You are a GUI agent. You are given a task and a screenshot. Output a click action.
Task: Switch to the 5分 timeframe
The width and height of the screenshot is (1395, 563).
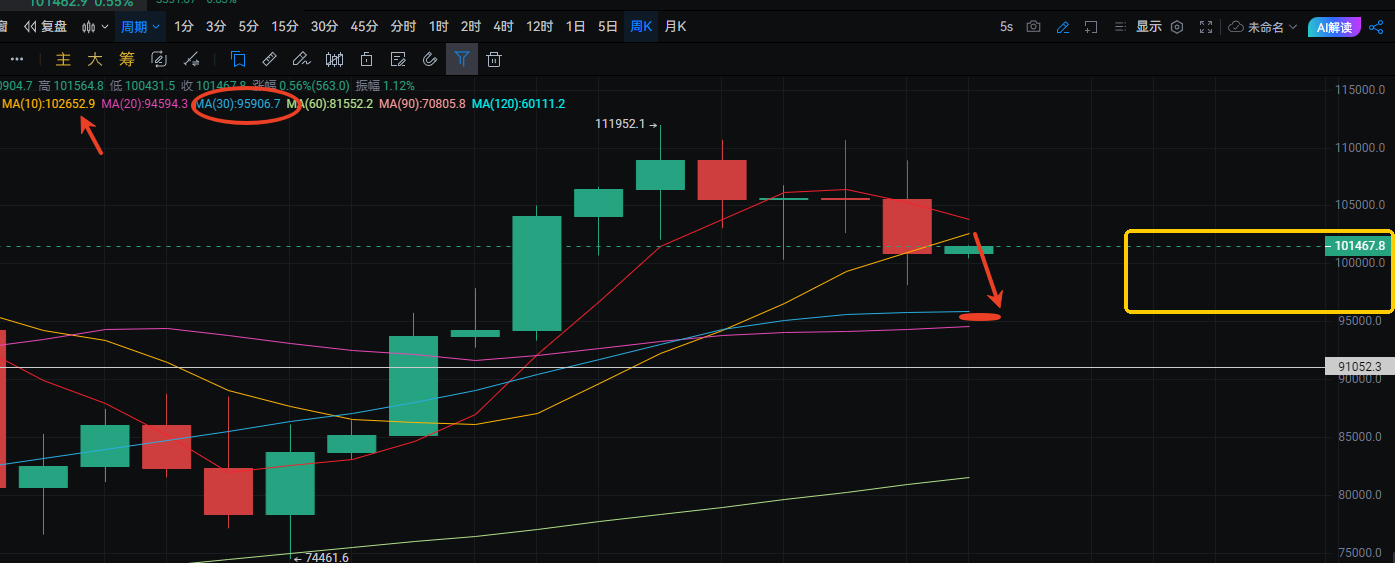(x=248, y=27)
